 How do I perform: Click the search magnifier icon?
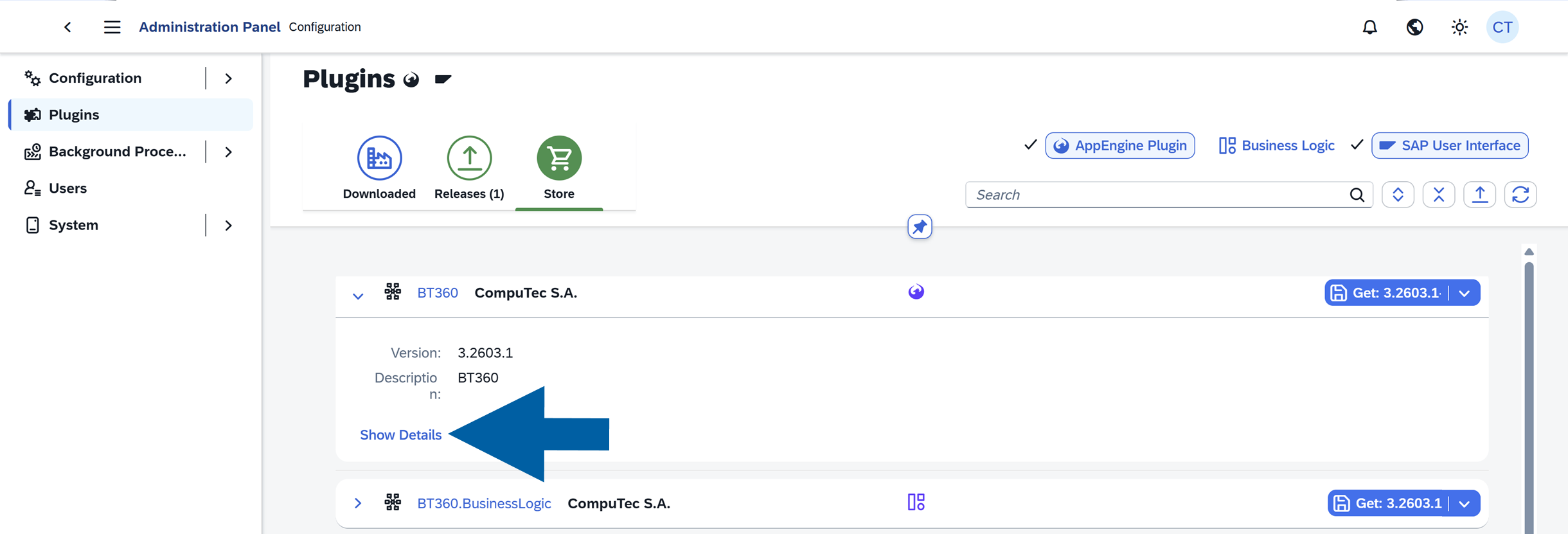coord(1357,195)
